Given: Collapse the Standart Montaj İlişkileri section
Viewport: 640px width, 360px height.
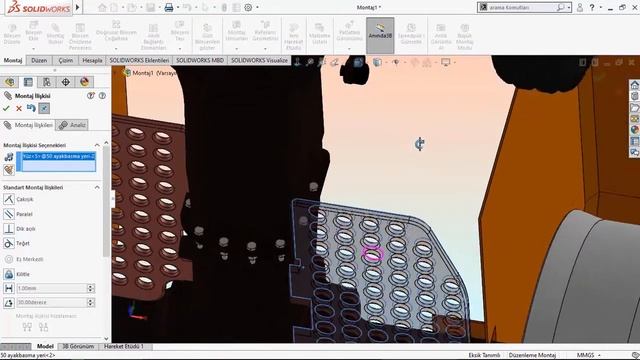Looking at the screenshot, I should pyautogui.click(x=97, y=187).
